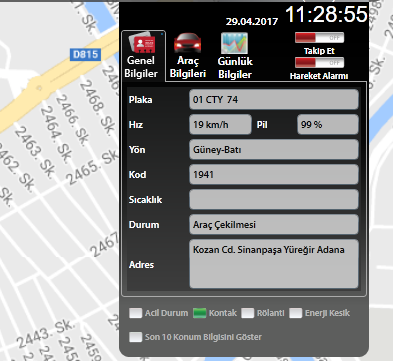This screenshot has width=393, height=361.
Task: Check the Acil Durum checkbox
Action: tap(135, 313)
